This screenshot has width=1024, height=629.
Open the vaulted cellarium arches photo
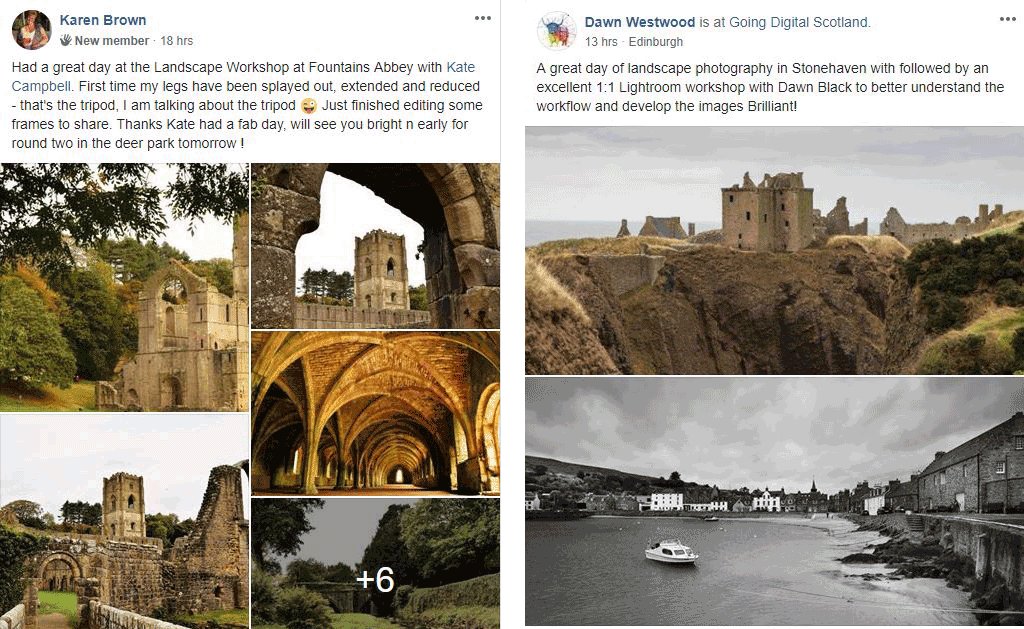click(376, 413)
